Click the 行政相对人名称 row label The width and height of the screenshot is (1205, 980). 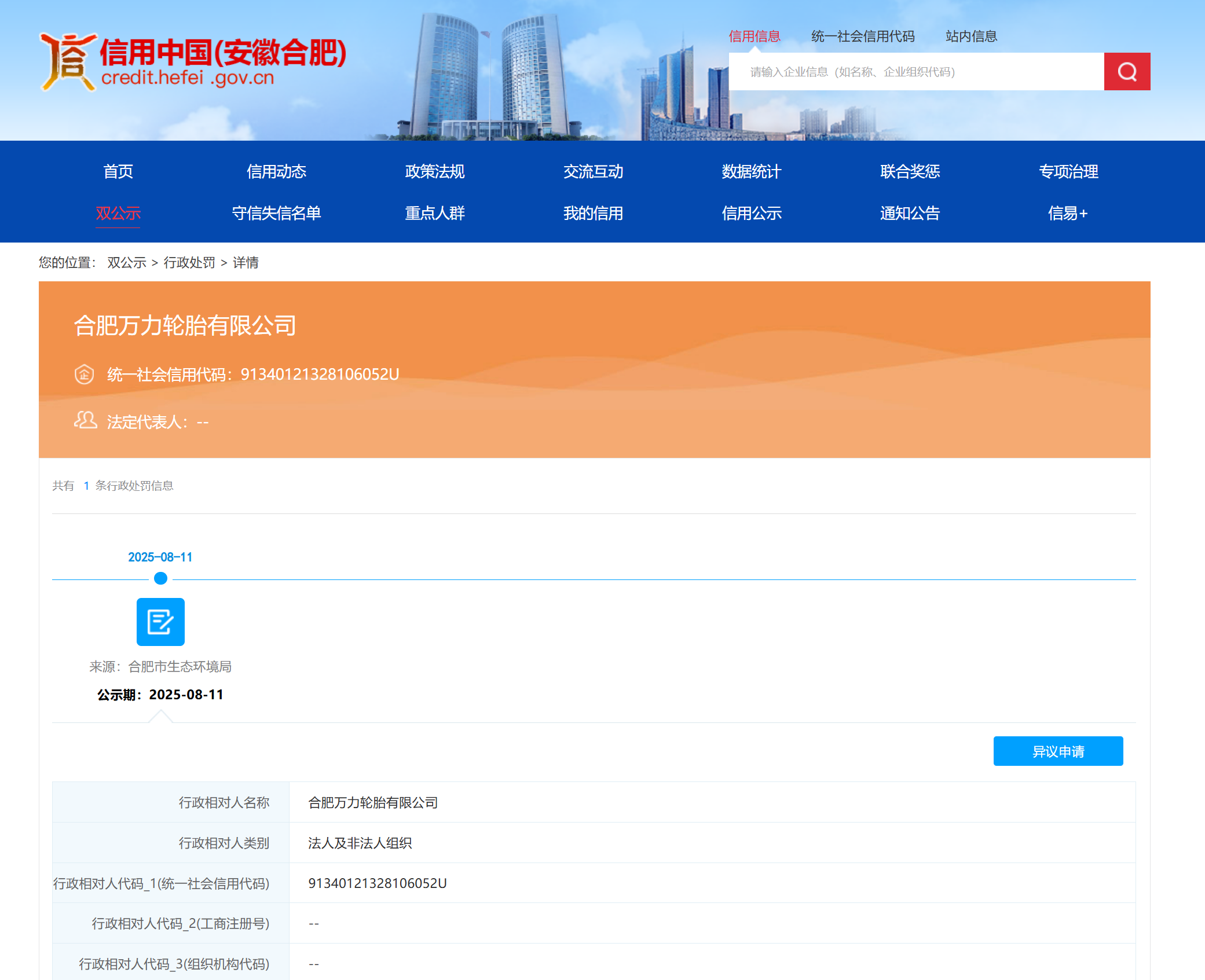pyautogui.click(x=224, y=802)
